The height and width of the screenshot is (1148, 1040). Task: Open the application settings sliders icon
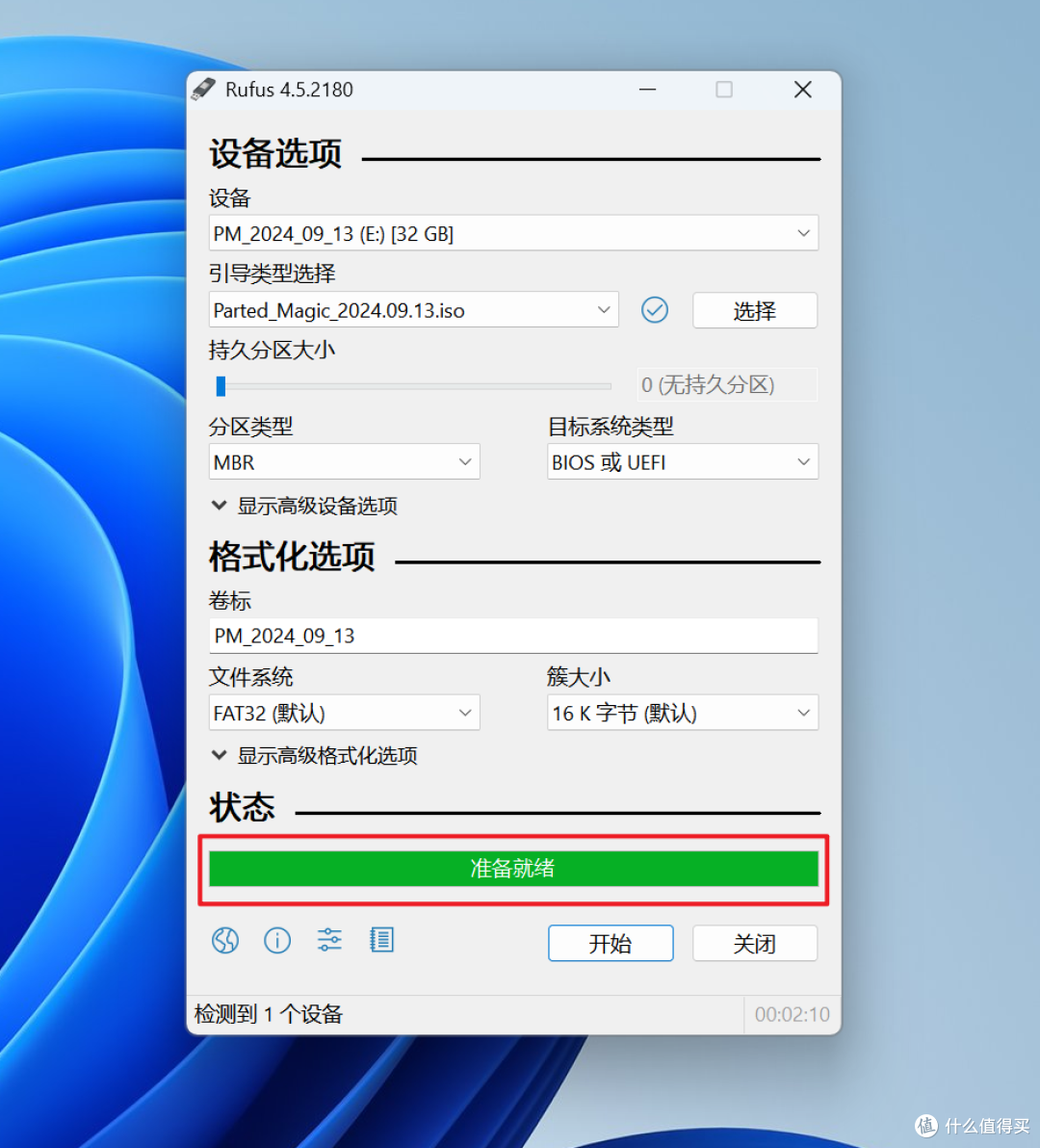tap(329, 939)
